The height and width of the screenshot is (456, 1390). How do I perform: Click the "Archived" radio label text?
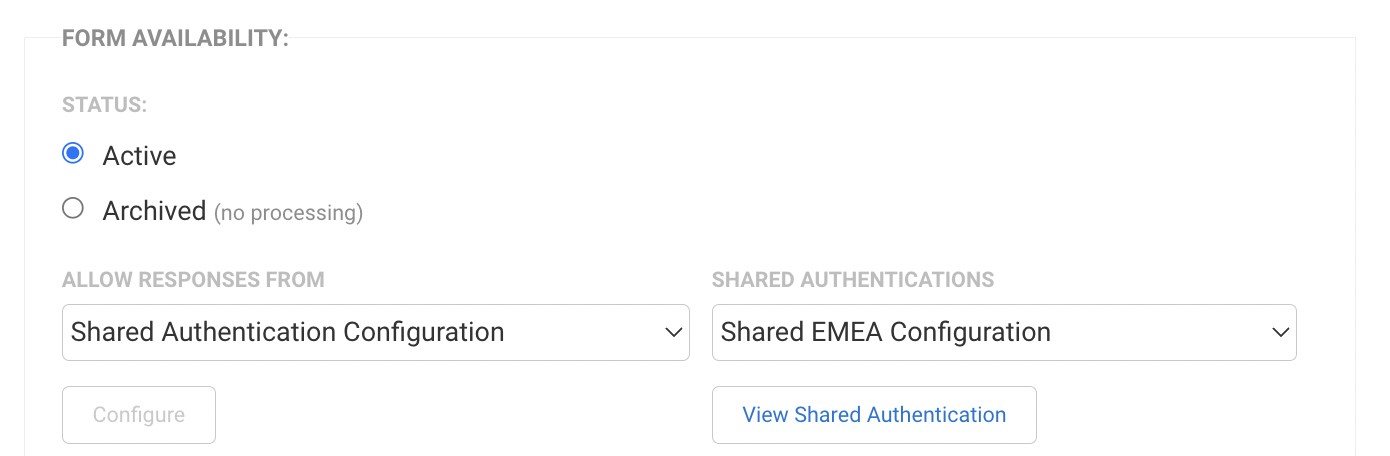click(x=154, y=211)
